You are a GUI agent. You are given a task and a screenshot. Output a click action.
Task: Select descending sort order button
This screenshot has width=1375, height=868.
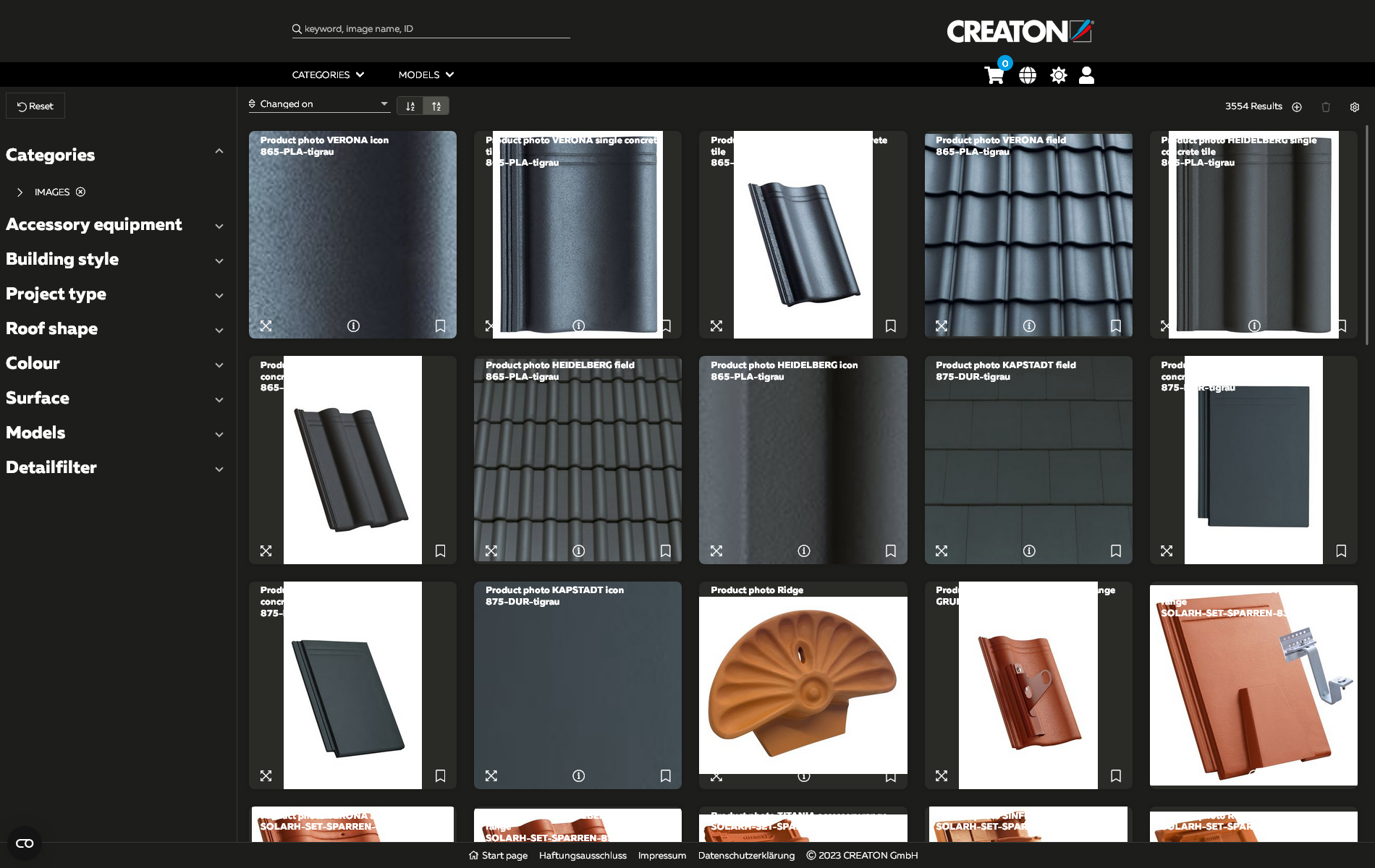tap(436, 106)
